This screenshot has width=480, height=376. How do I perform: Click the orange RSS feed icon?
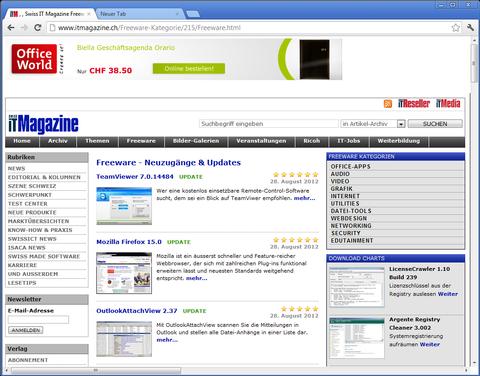tap(388, 103)
